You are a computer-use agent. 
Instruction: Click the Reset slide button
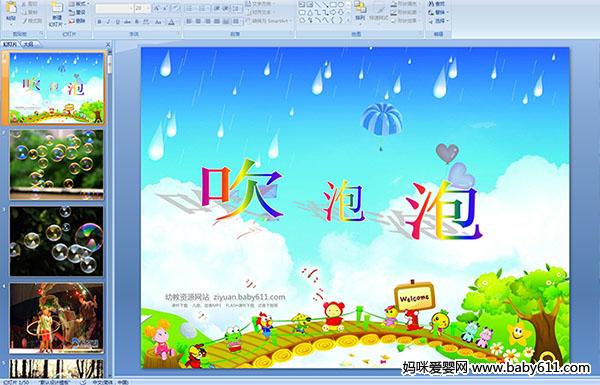[77, 12]
